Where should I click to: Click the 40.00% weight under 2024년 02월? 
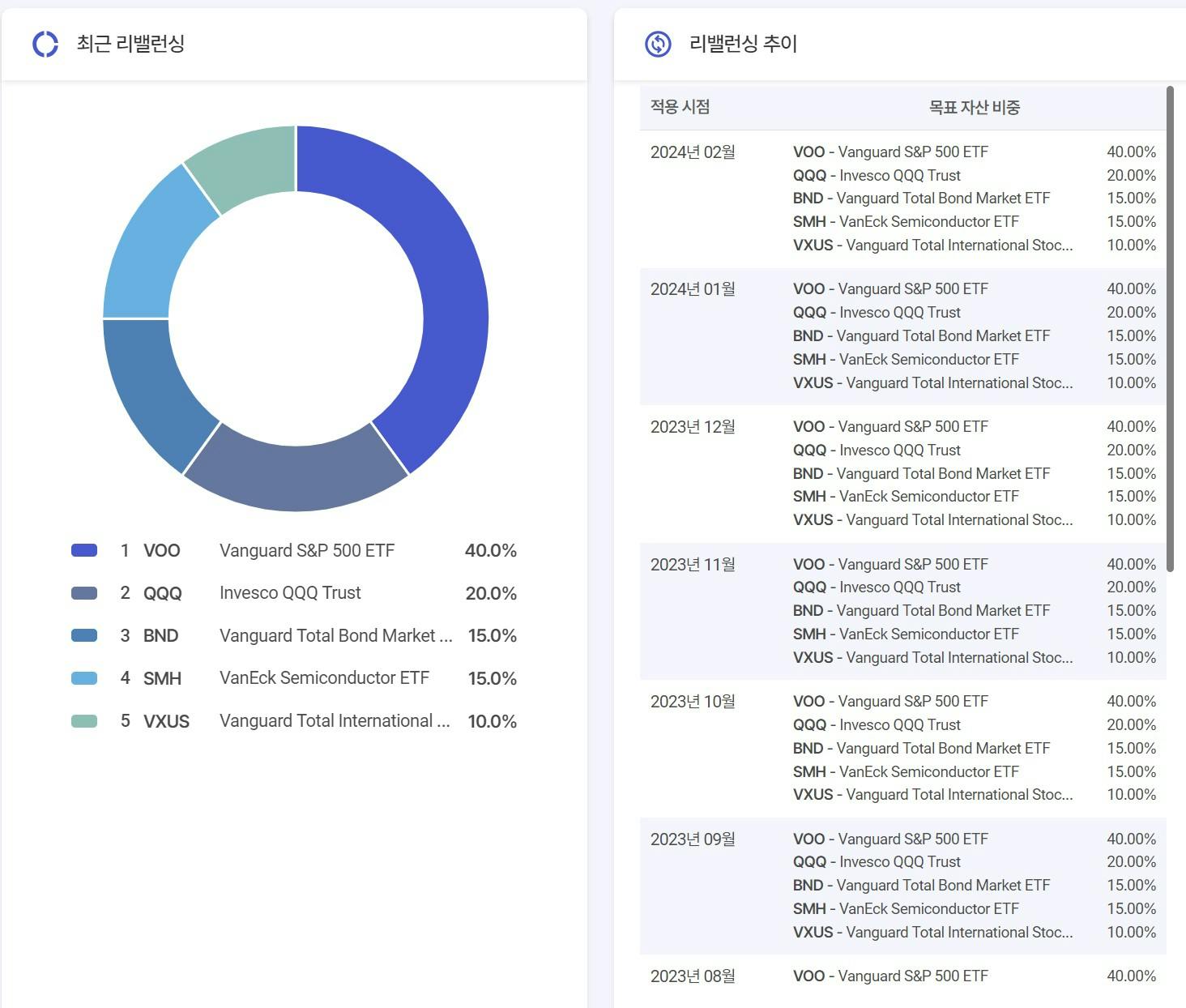coord(1132,152)
